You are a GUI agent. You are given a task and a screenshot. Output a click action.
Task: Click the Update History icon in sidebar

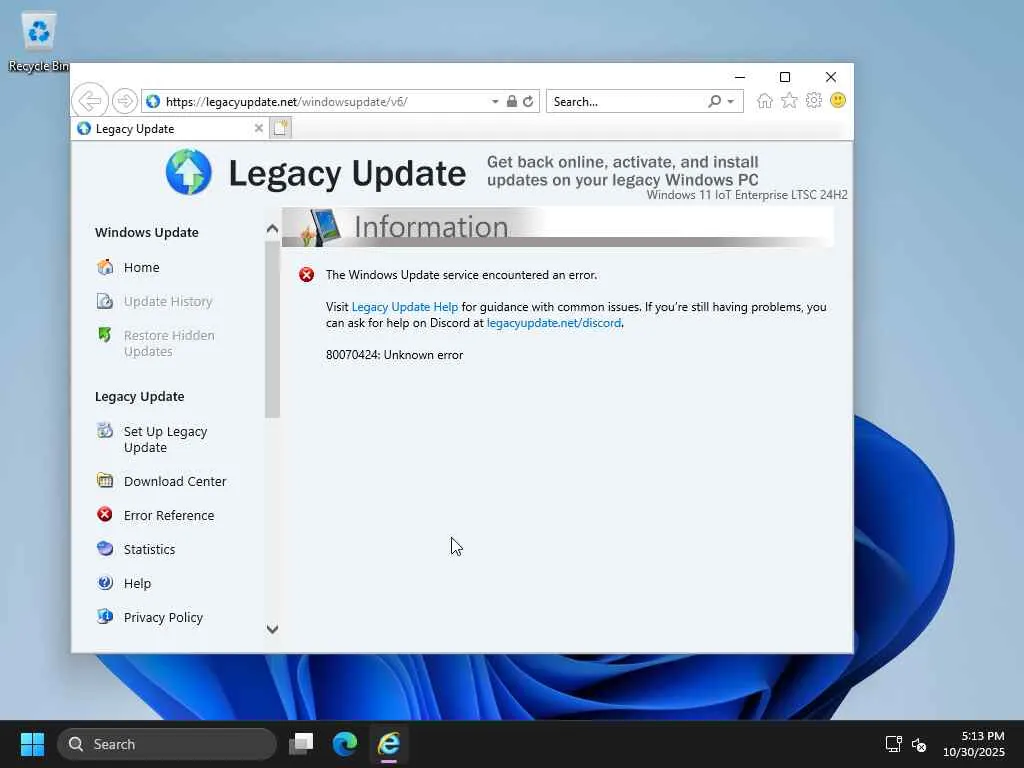pos(105,301)
